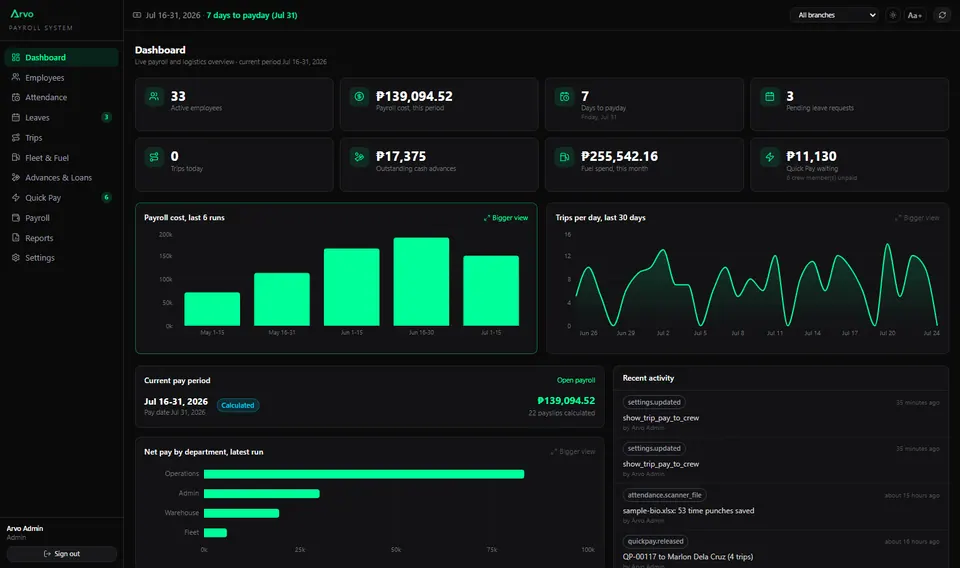Click the Jul 1-15 payroll bar
The width and height of the screenshot is (960, 568).
[x=491, y=291]
